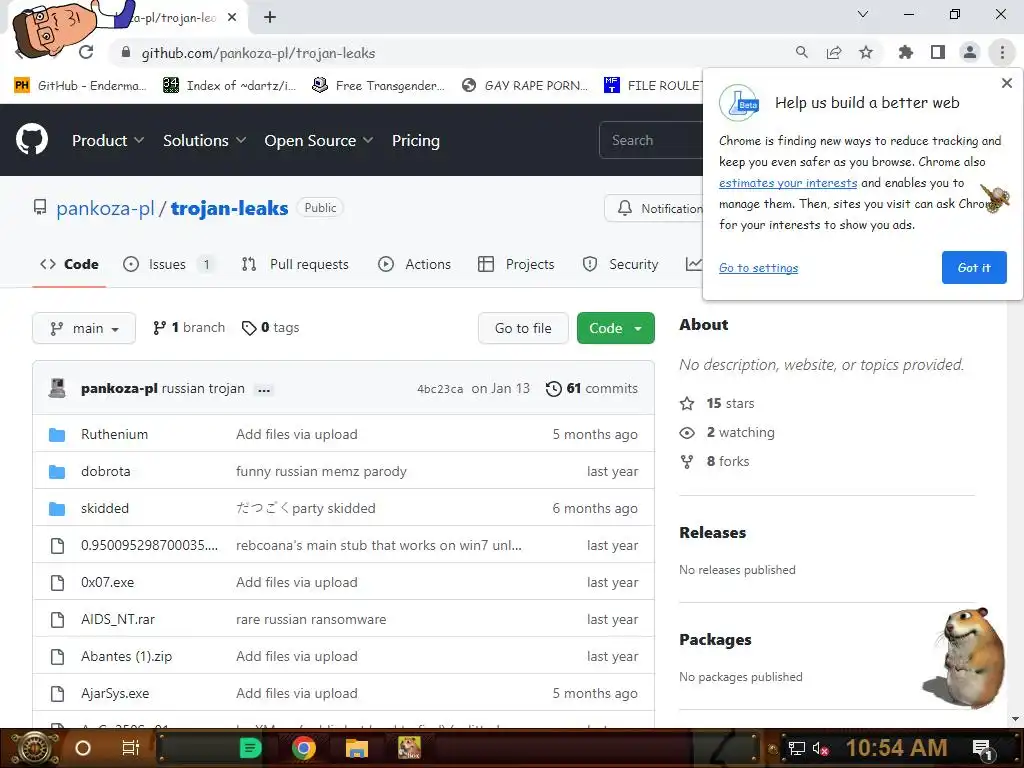Click the github.com address bar URL
The image size is (1024, 768).
pos(258,53)
